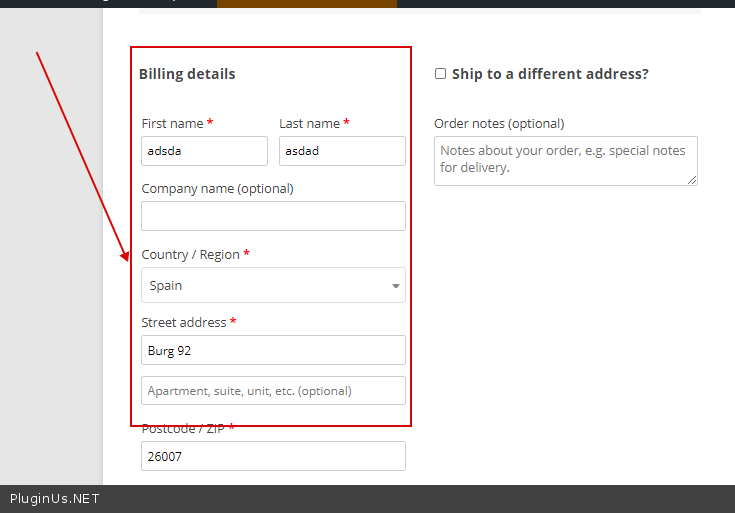The height and width of the screenshot is (513, 735).
Task: Click the Order notes text area
Action: point(565,160)
